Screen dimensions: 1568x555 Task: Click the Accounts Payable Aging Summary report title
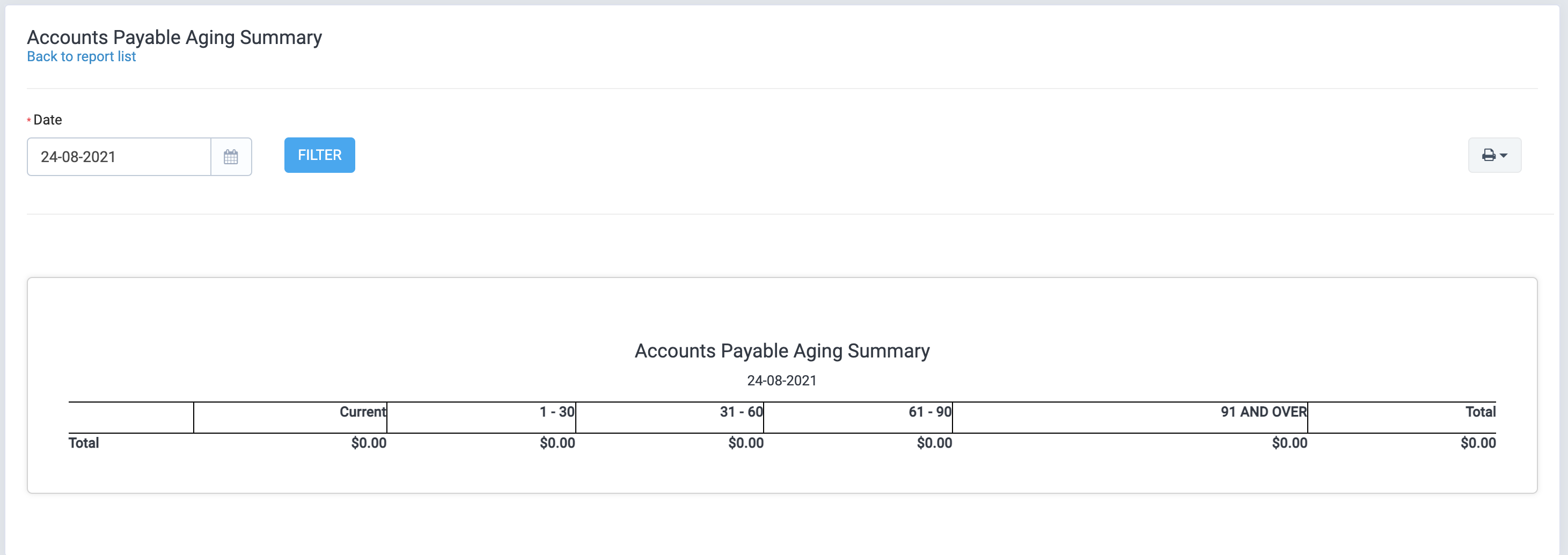(782, 350)
